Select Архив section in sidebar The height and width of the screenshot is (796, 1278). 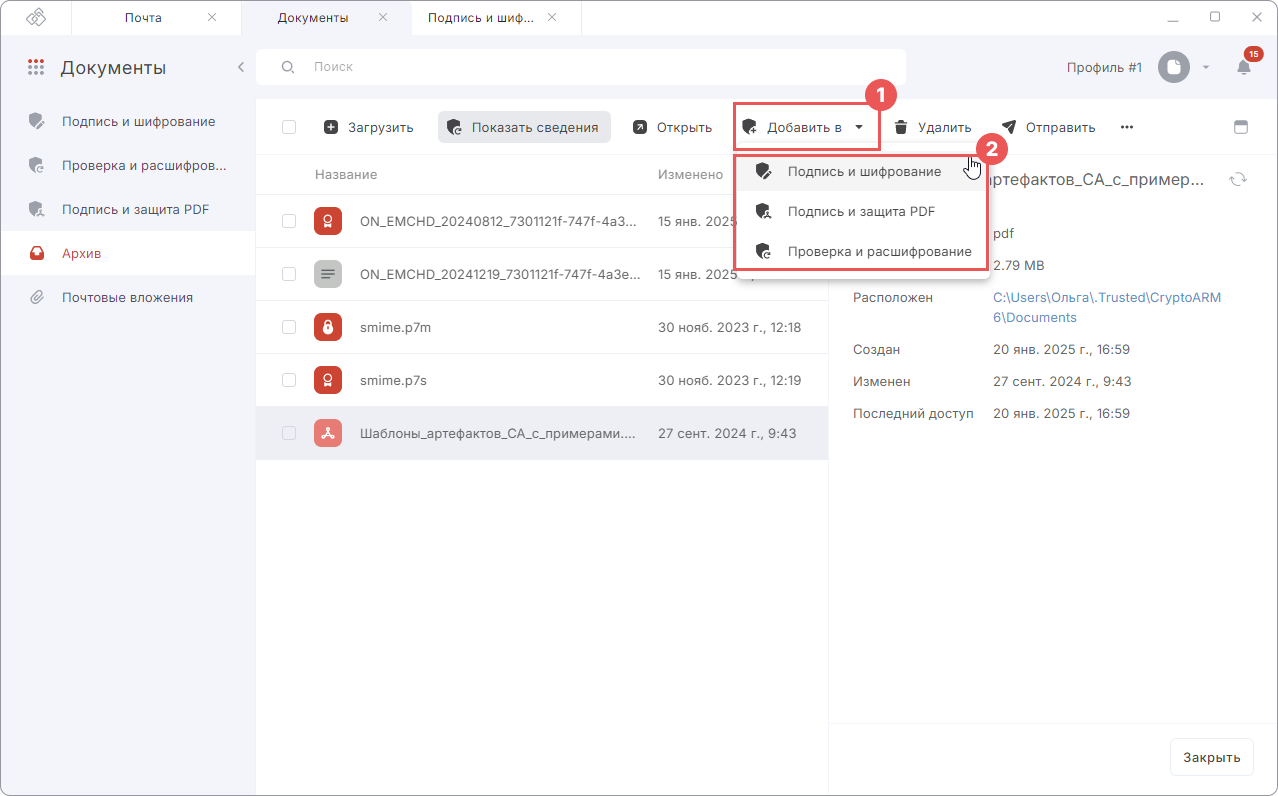click(x=128, y=253)
